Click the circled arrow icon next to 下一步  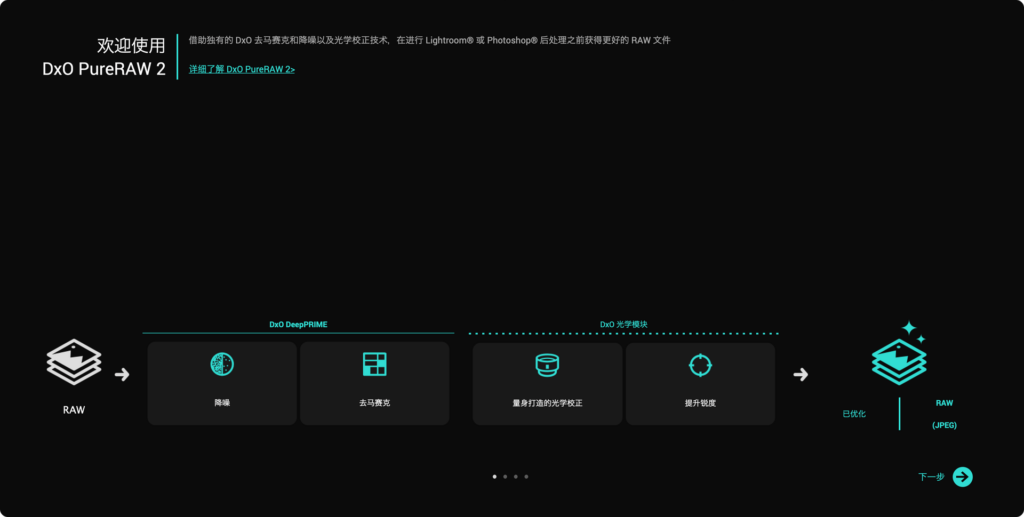[x=963, y=477]
